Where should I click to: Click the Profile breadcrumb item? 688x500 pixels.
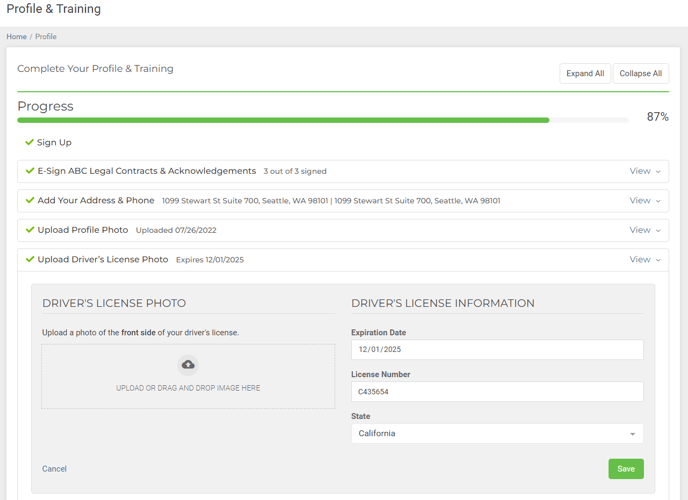[46, 37]
